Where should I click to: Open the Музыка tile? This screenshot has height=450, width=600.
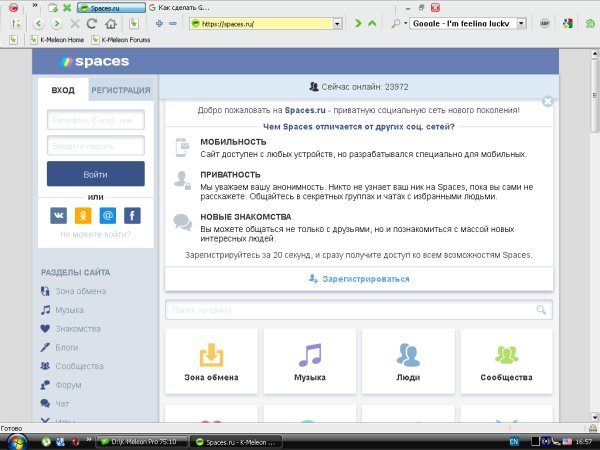pos(310,361)
